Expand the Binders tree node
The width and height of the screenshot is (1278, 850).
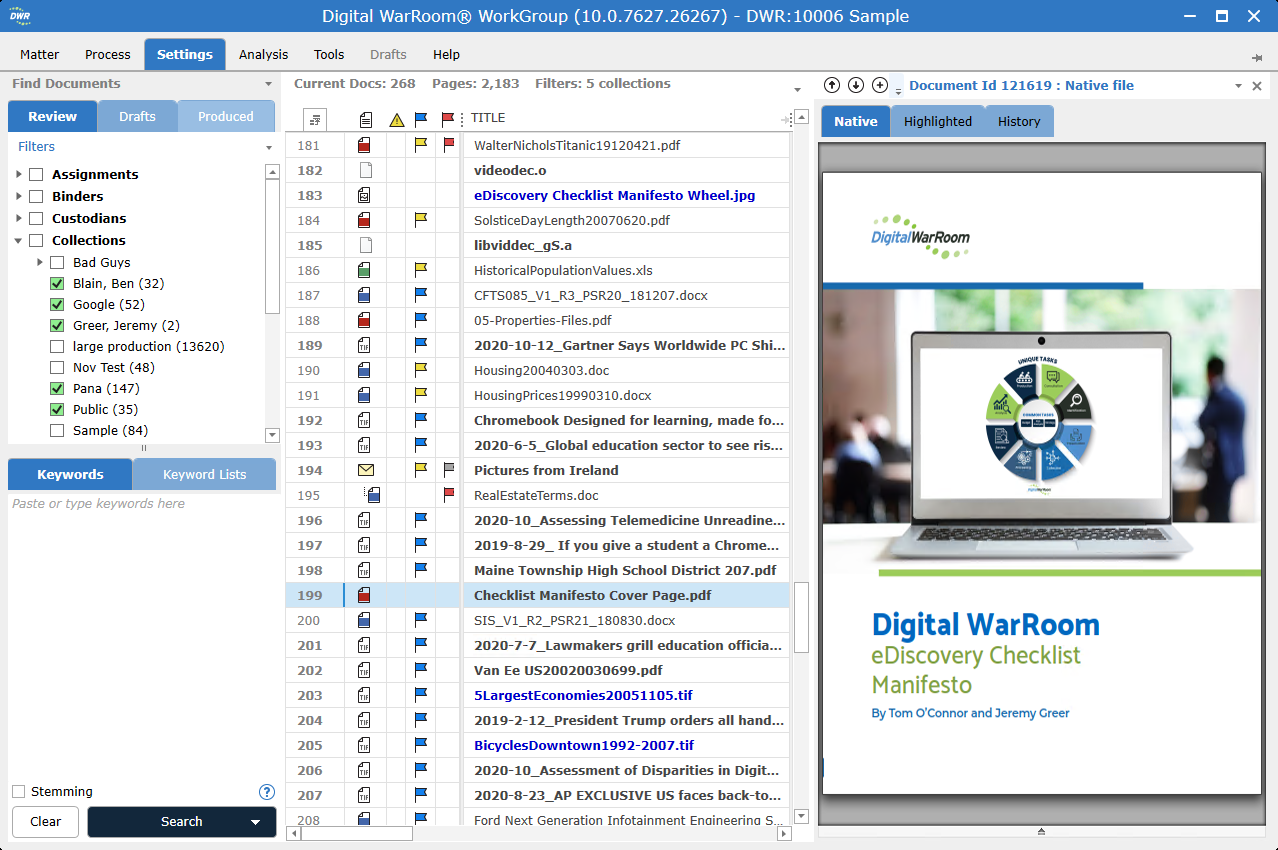click(19, 197)
